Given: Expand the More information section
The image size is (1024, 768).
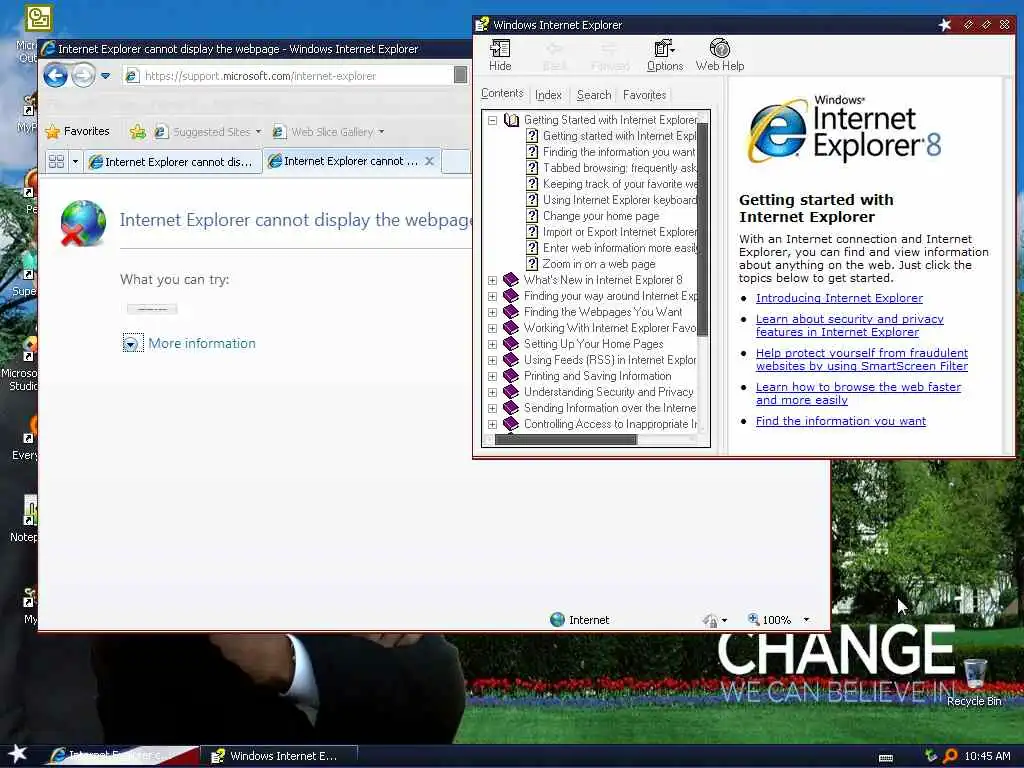Looking at the screenshot, I should 131,344.
